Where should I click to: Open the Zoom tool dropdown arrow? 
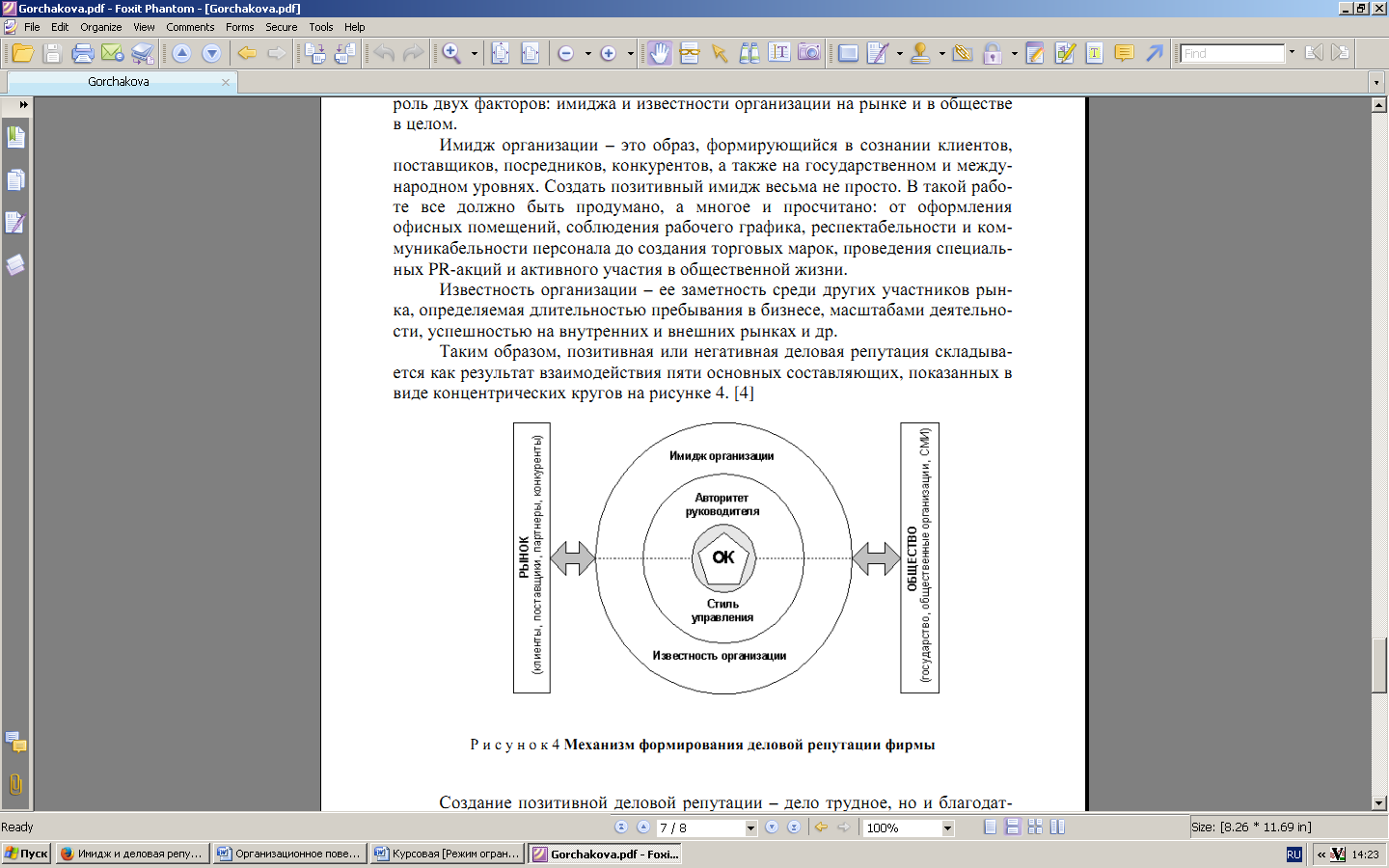coord(474,53)
